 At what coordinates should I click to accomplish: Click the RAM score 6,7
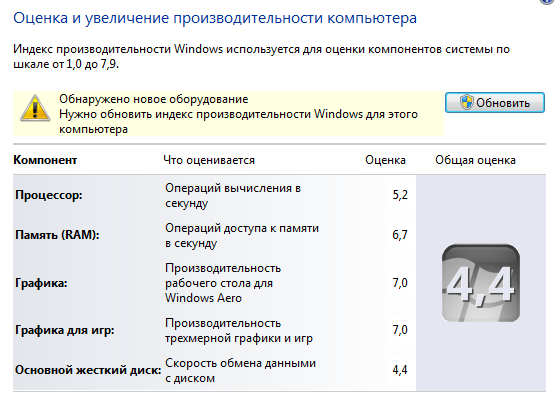click(x=400, y=235)
